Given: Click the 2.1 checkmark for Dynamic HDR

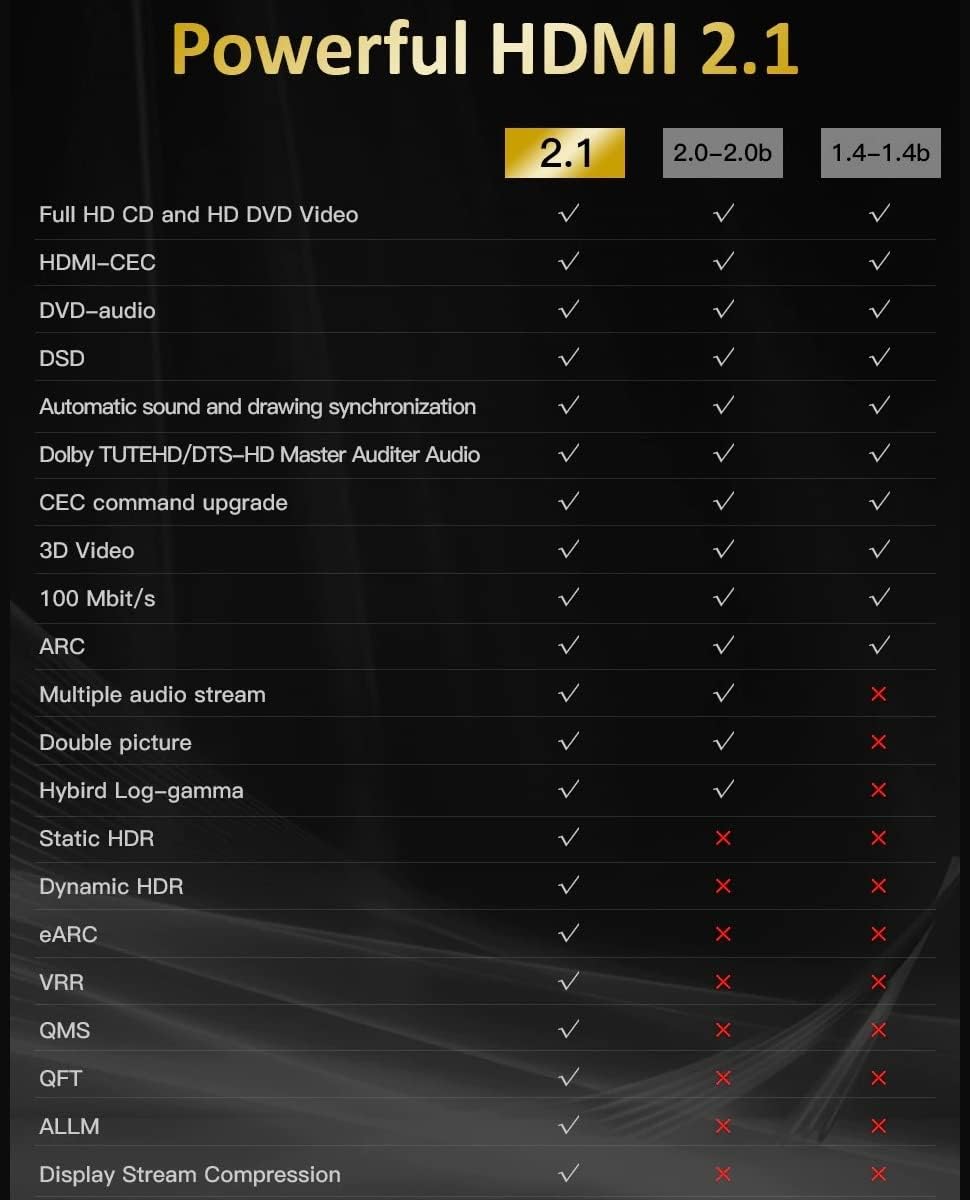Looking at the screenshot, I should coord(569,886).
